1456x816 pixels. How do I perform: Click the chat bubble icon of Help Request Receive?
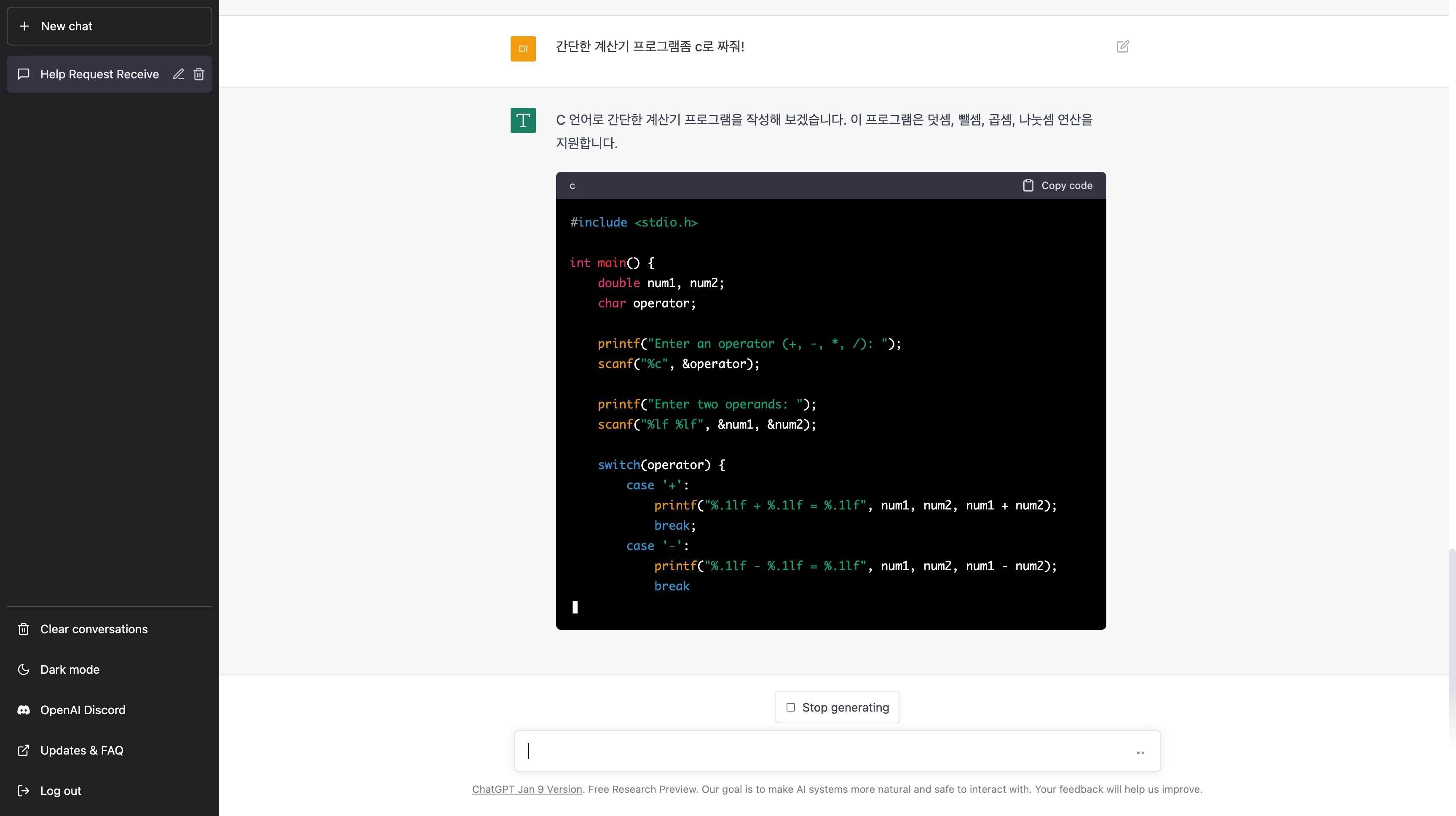(x=24, y=74)
